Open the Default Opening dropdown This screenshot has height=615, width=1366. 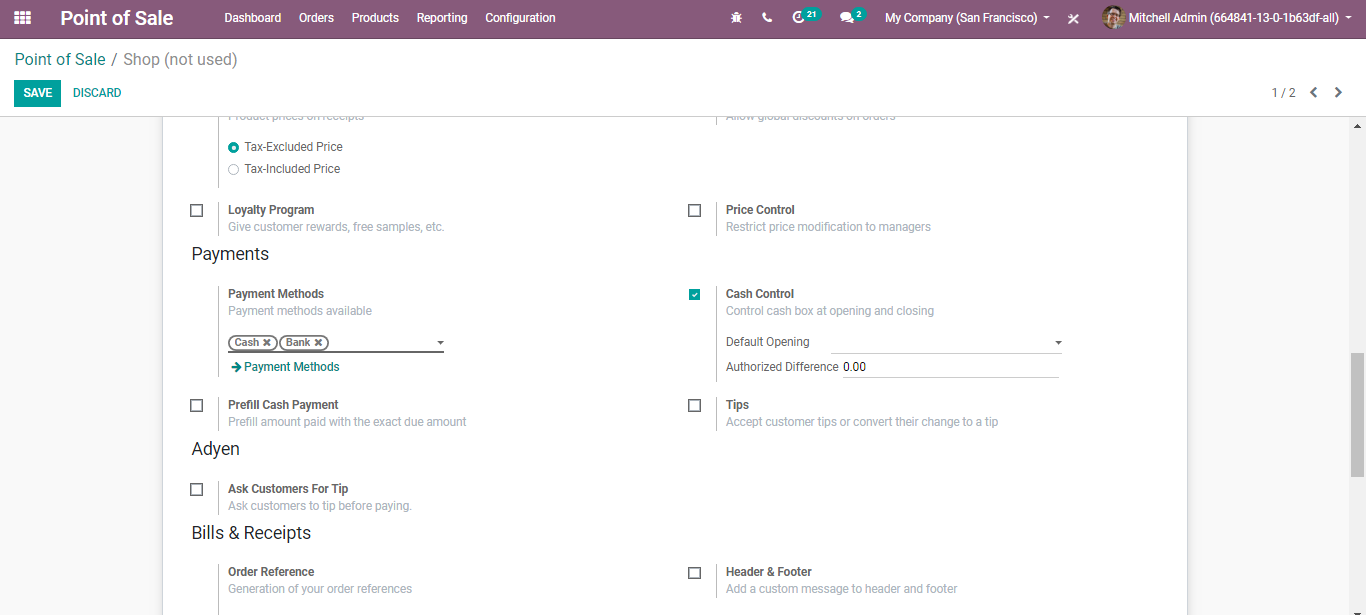point(1058,343)
